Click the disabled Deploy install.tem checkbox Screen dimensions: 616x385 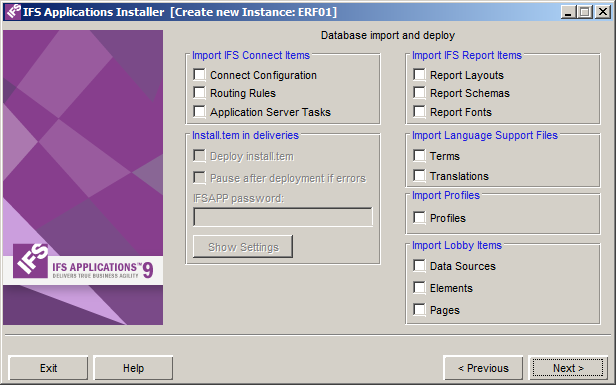200,156
